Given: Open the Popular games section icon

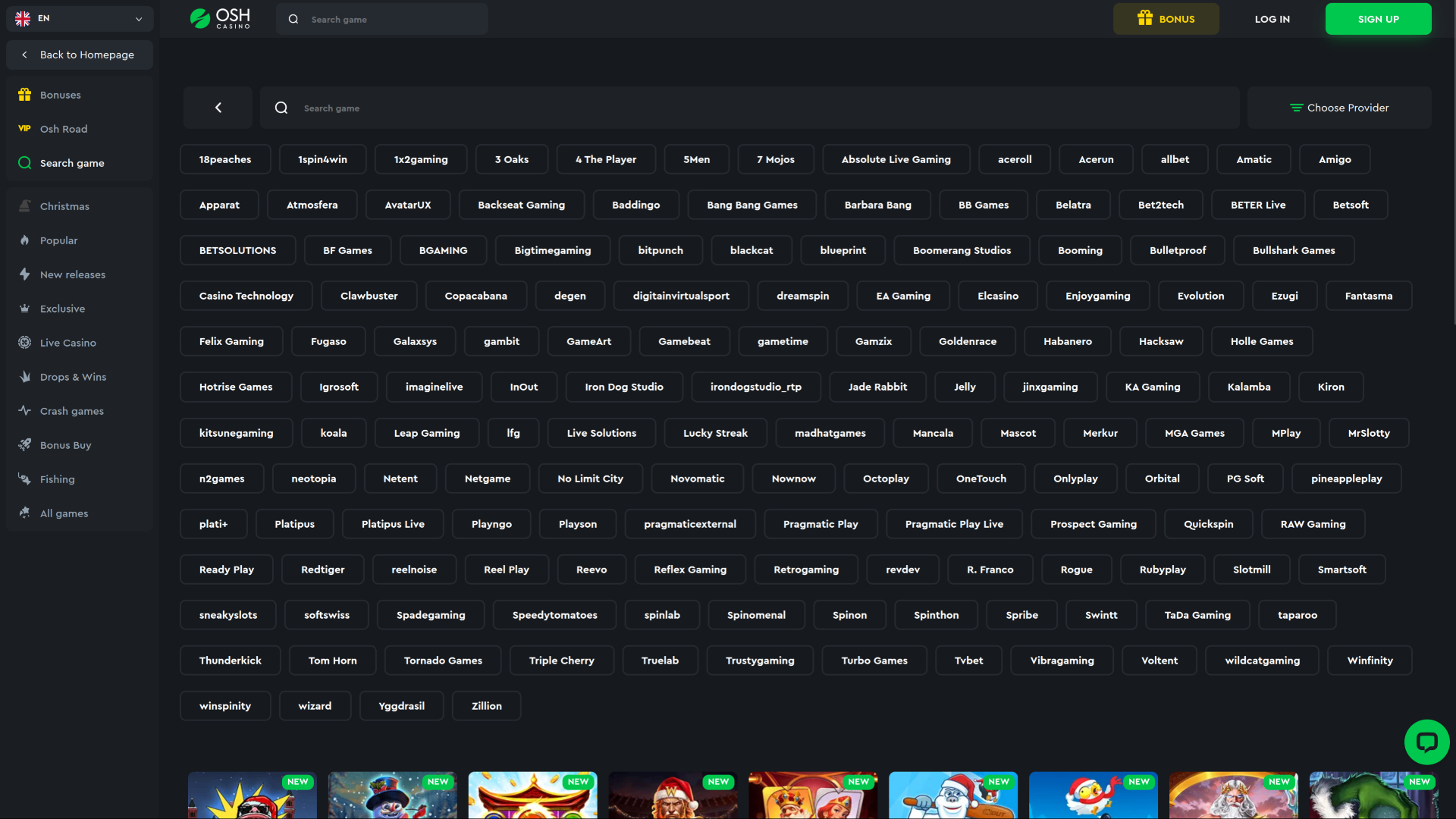Looking at the screenshot, I should tap(25, 240).
